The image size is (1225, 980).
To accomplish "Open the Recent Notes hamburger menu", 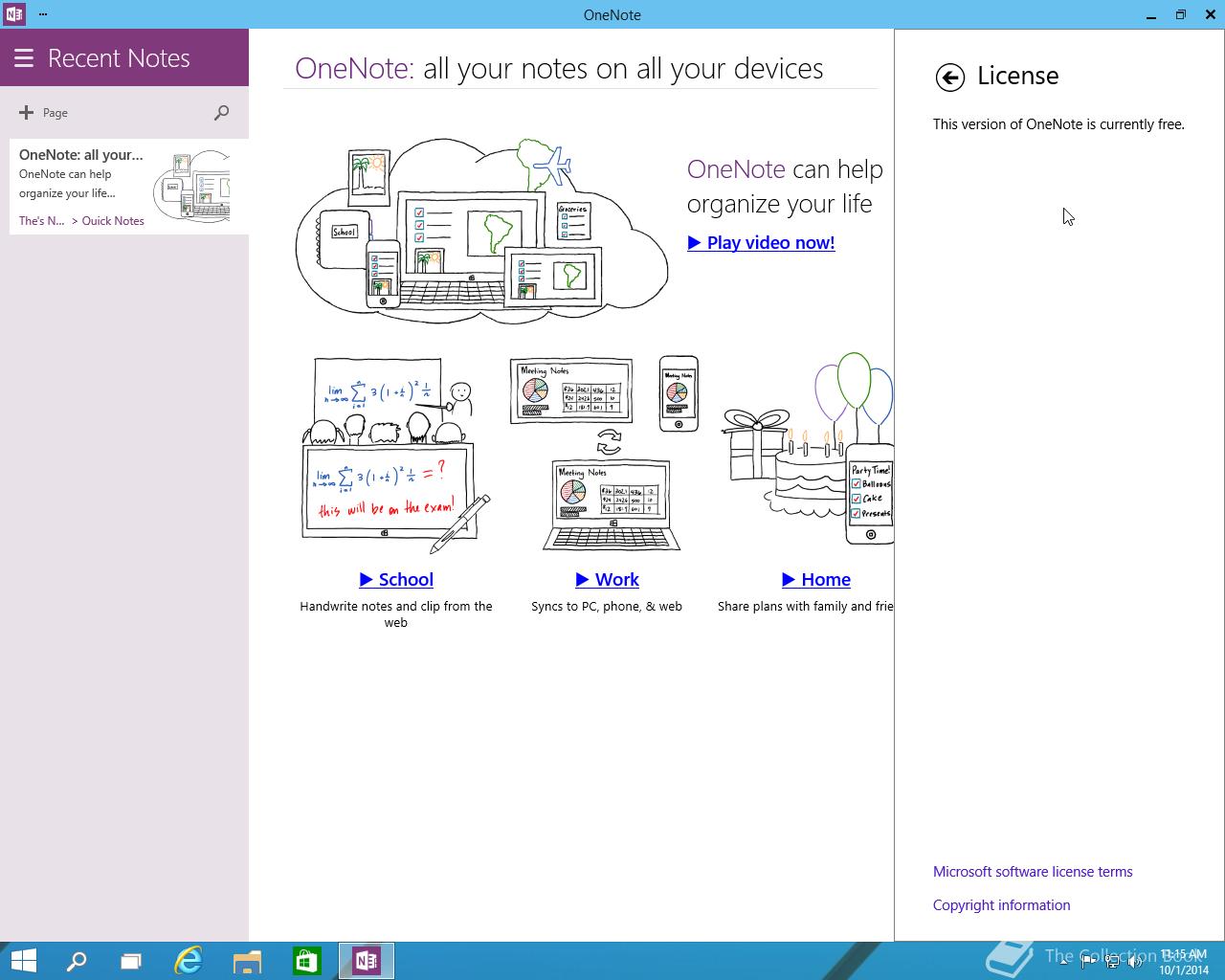I will pyautogui.click(x=24, y=58).
